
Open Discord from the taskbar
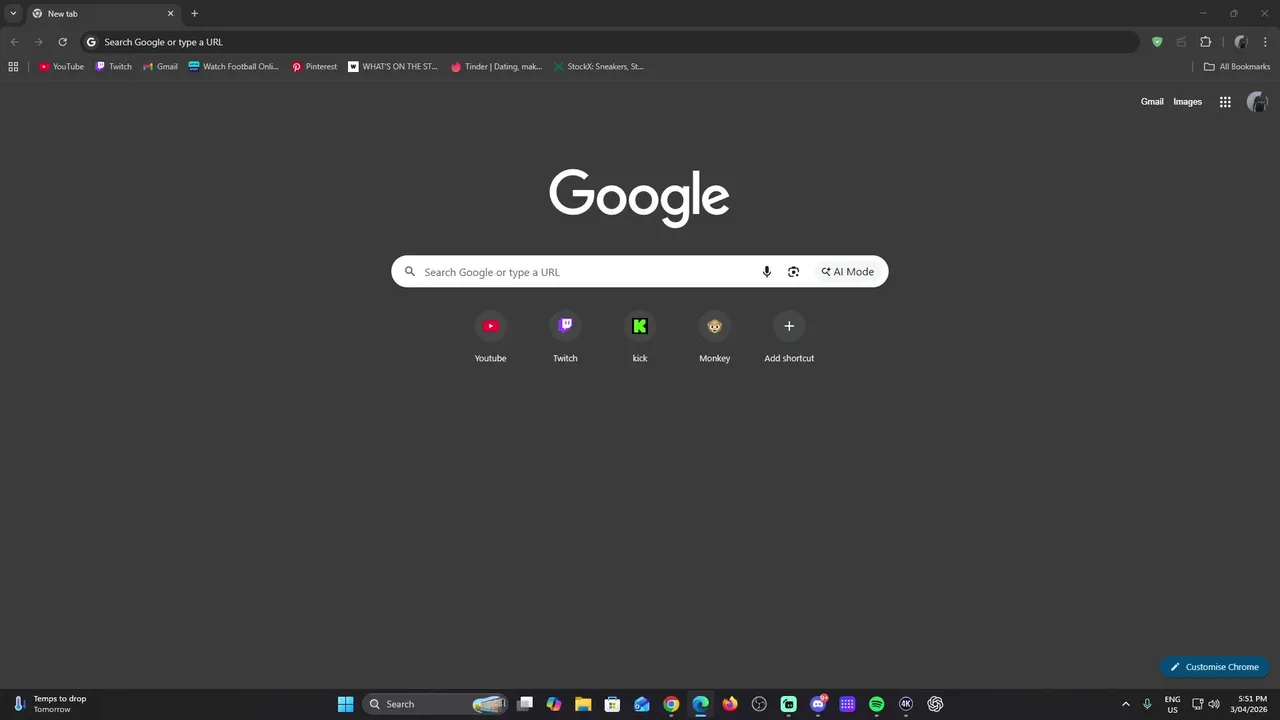coord(818,704)
